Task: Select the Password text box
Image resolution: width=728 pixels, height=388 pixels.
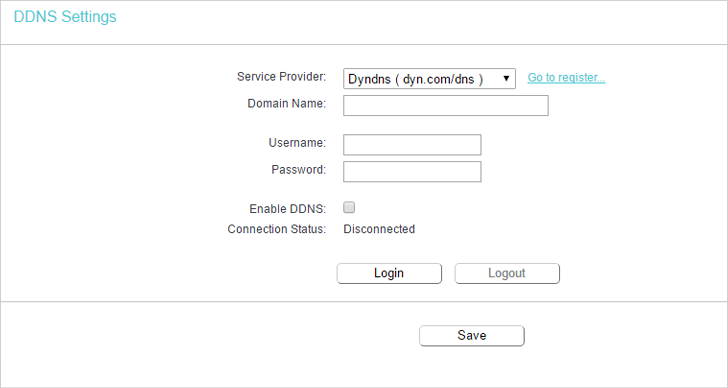Action: tap(412, 171)
